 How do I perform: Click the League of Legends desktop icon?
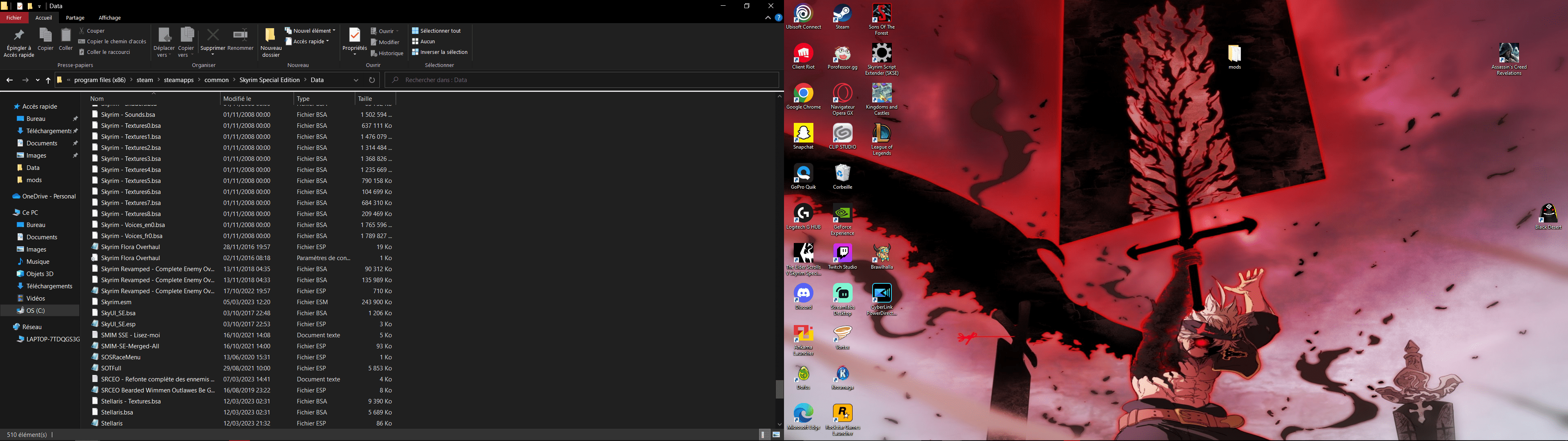(882, 140)
